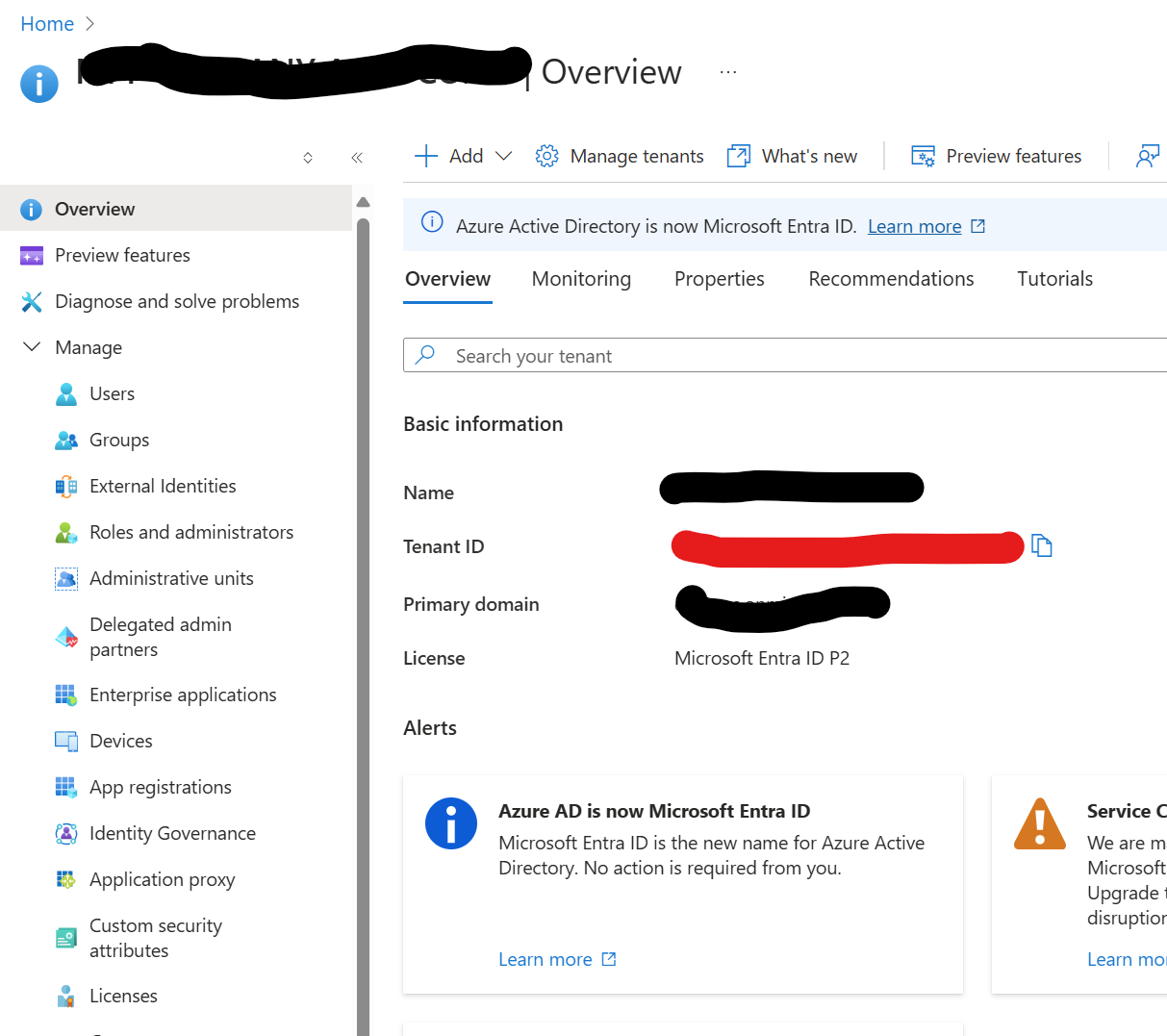Click in the Search your tenant field
The height and width of the screenshot is (1036, 1167).
point(785,356)
